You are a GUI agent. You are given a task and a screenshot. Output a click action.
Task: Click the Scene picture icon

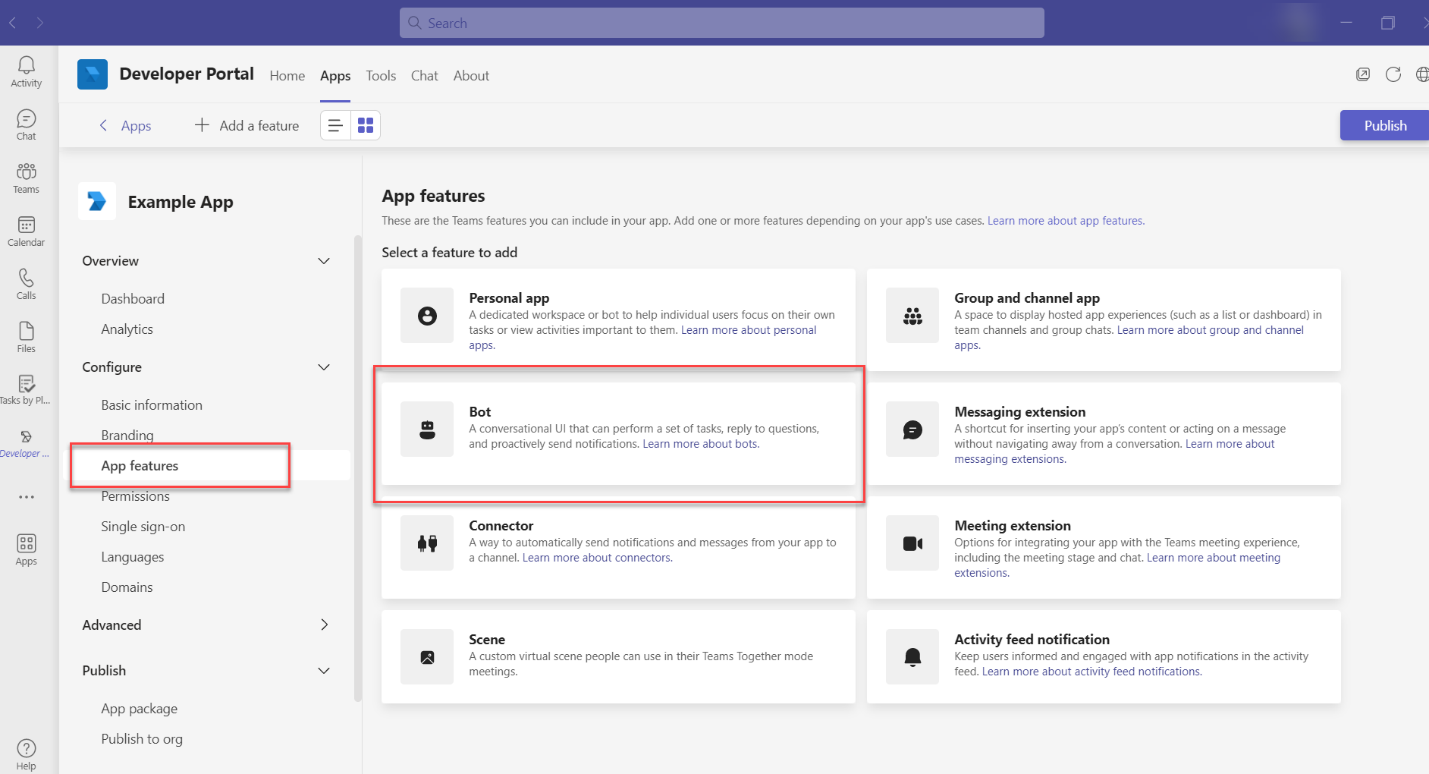(427, 657)
